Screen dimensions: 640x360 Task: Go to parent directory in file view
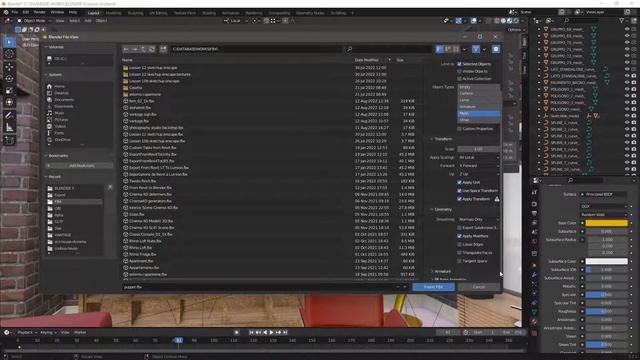click(143, 49)
